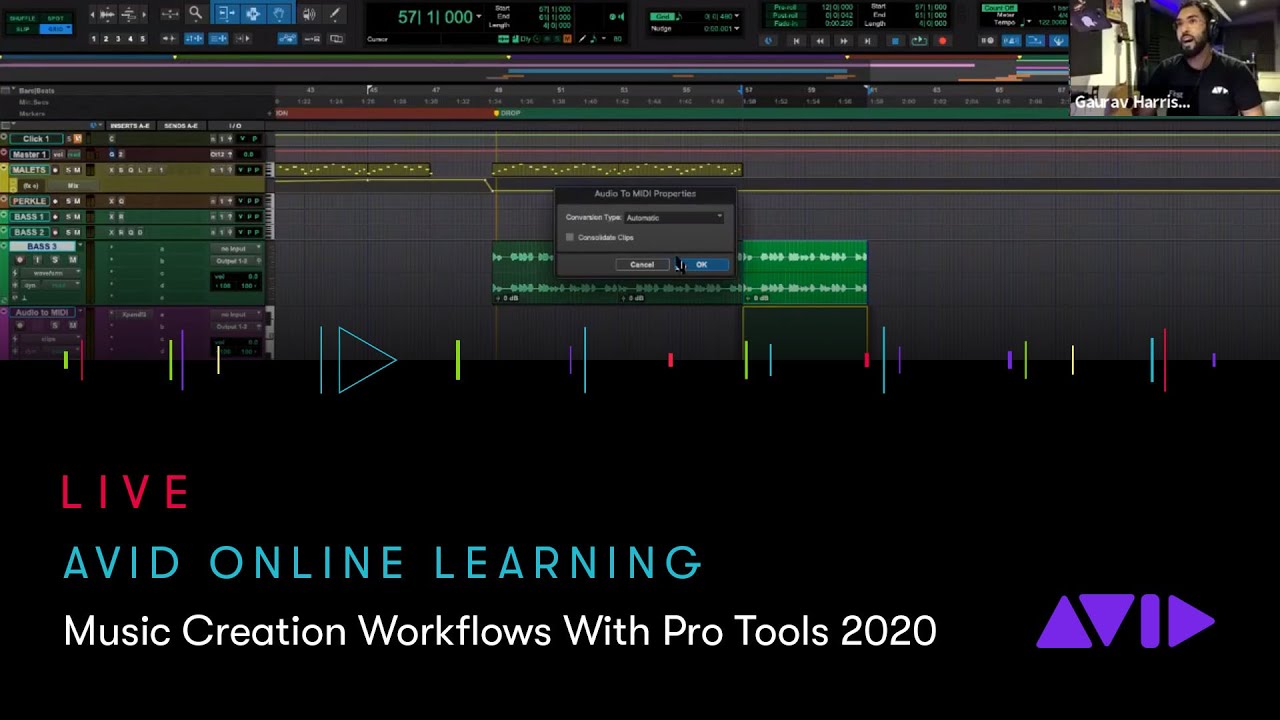Select Zoom preset 3
1280x720 pixels.
point(118,39)
